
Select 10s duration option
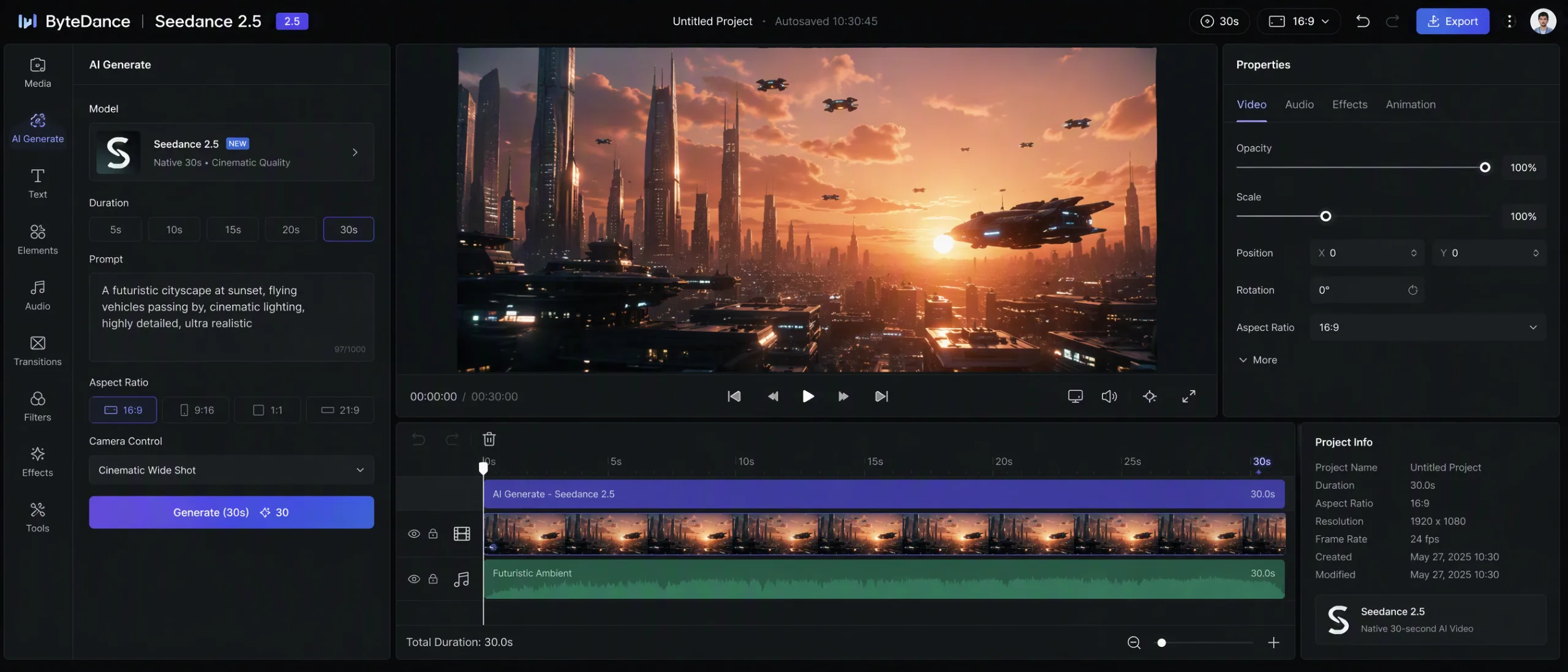[x=174, y=230]
